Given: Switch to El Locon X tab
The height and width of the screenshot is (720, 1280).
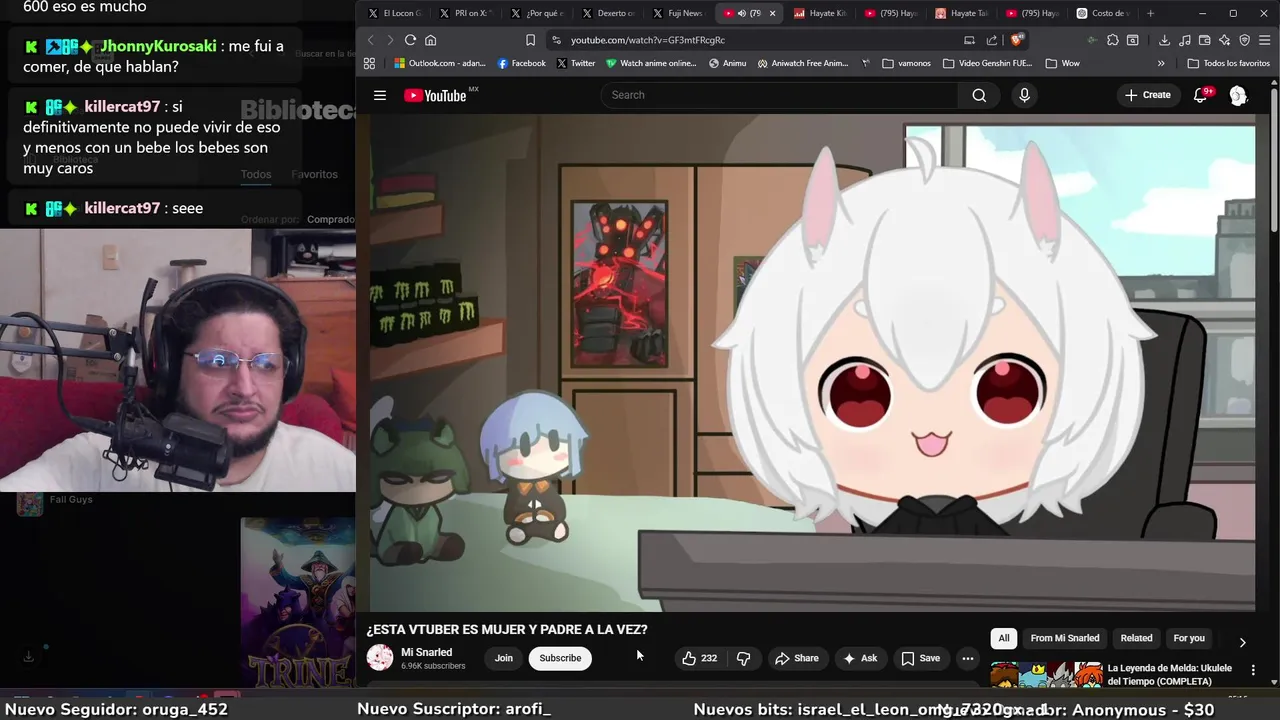Looking at the screenshot, I should pyautogui.click(x=395, y=13).
